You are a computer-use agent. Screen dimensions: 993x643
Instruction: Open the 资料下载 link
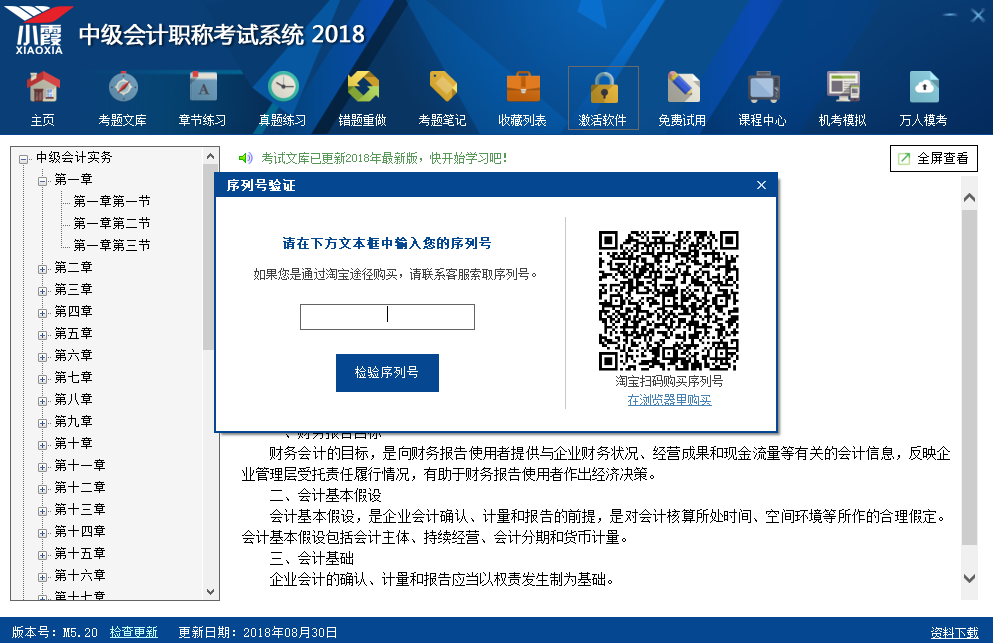[x=954, y=632]
